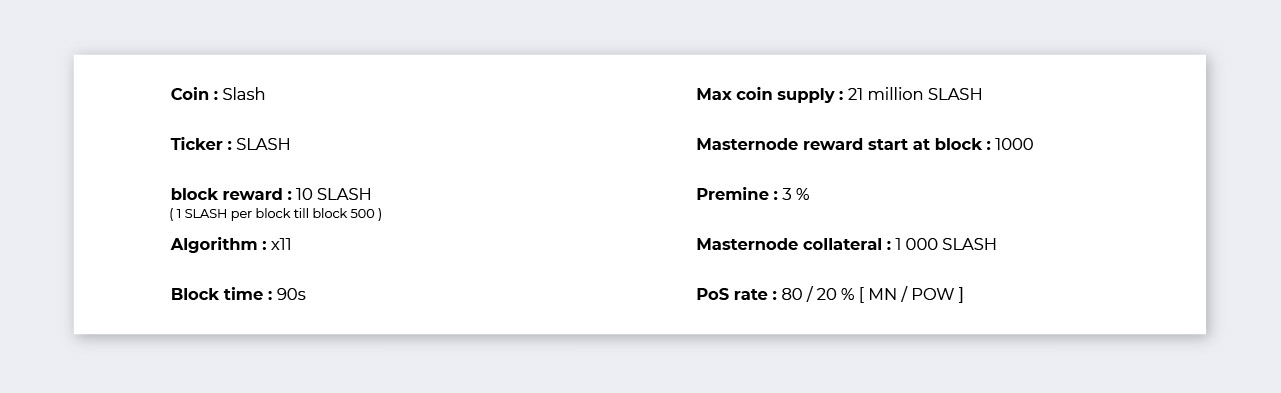Click the Max coin supply label
Viewport: 1281px width, 393px height.
pyautogui.click(x=769, y=94)
